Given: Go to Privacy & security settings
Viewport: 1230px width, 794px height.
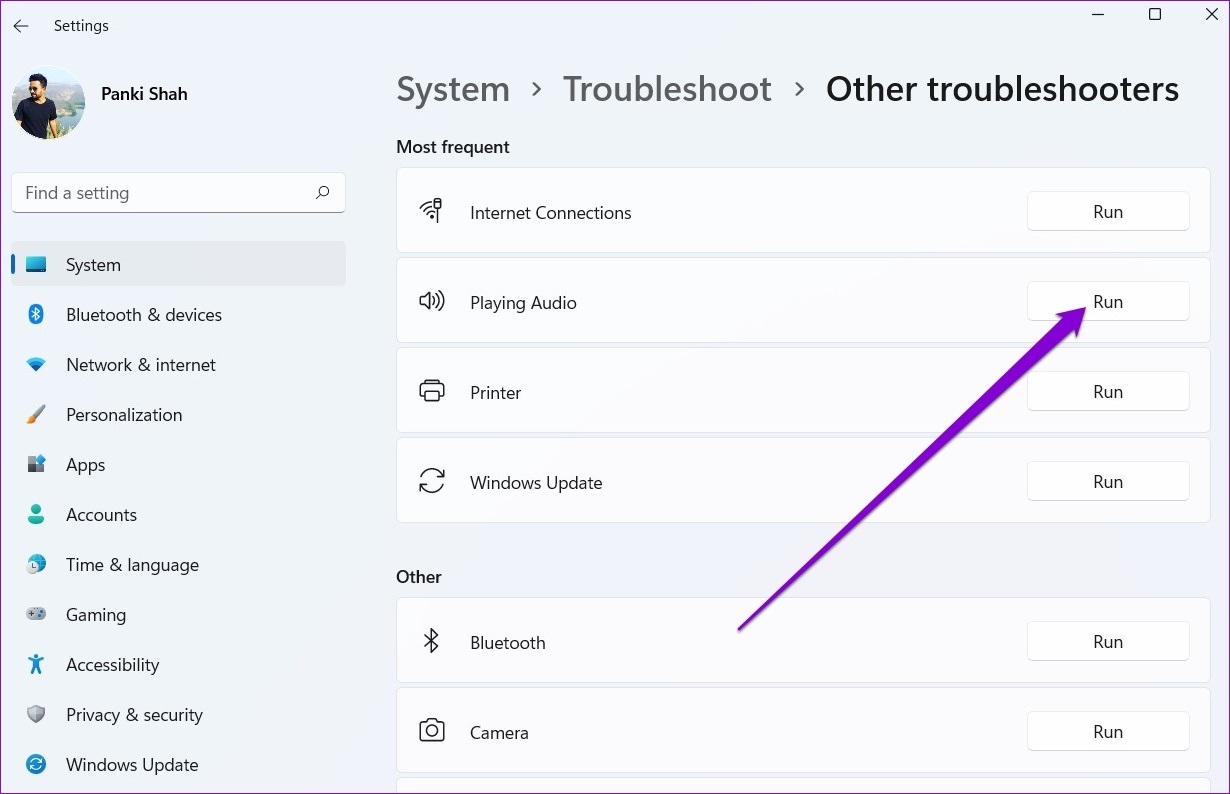Looking at the screenshot, I should point(134,715).
